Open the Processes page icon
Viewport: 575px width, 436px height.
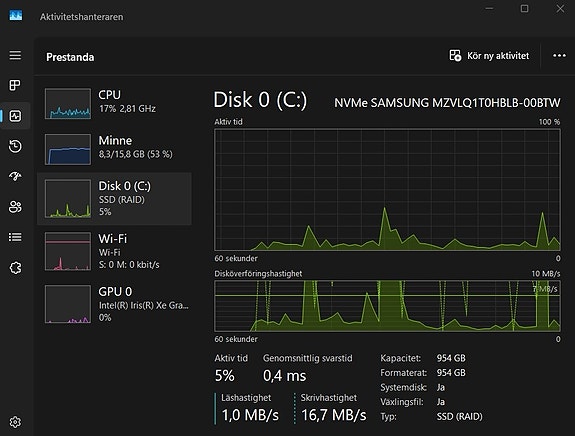pos(15,85)
